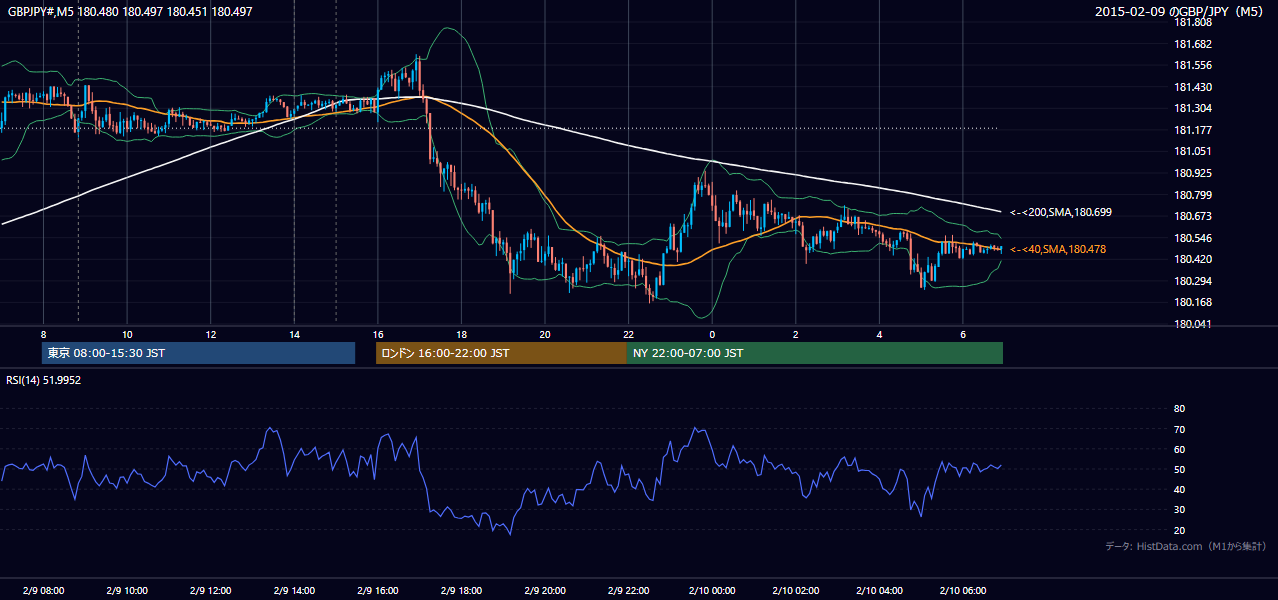Click the 2/9 16:00 time label
Screen dimensions: 1278x600
pos(377,591)
